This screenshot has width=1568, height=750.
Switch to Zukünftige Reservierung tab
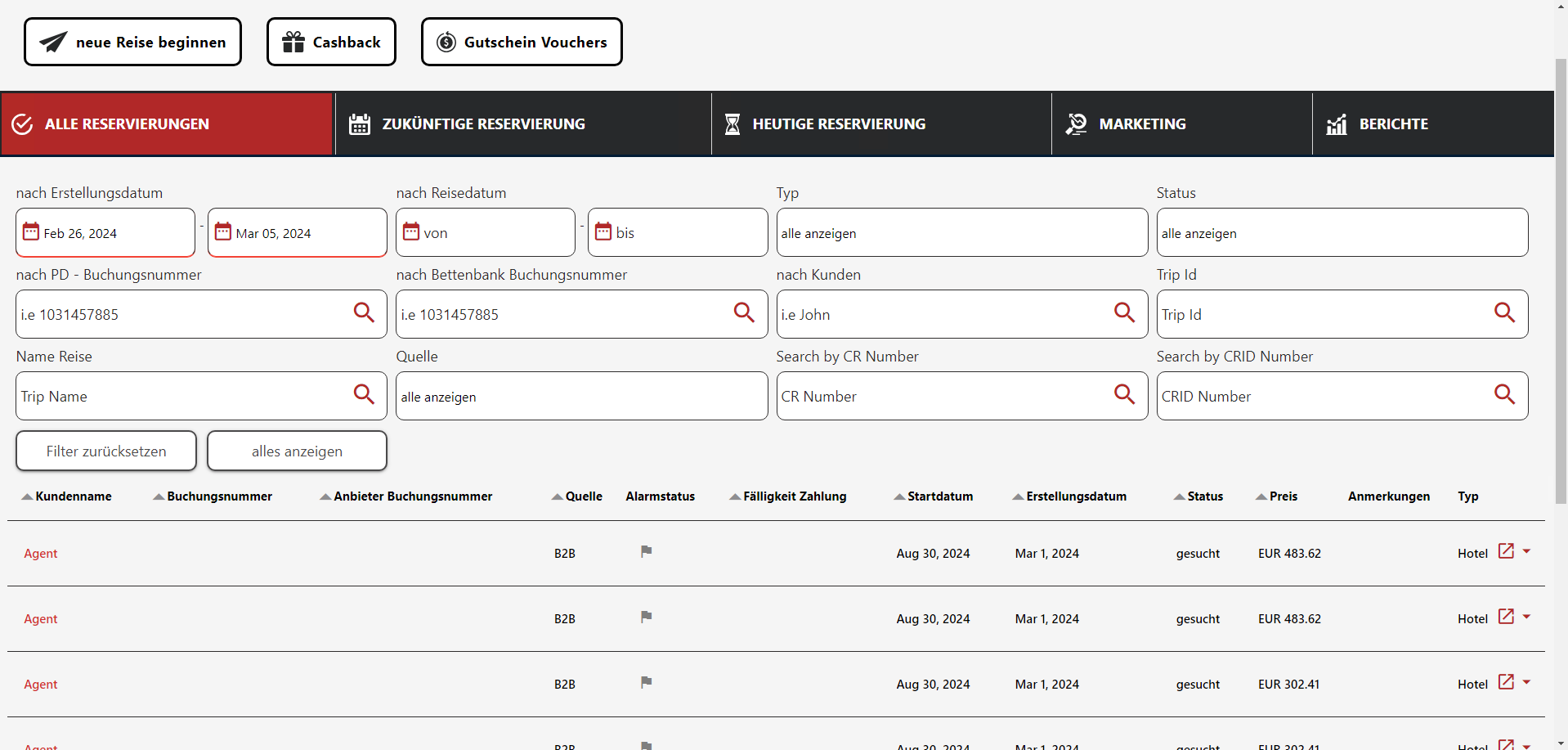click(x=482, y=124)
